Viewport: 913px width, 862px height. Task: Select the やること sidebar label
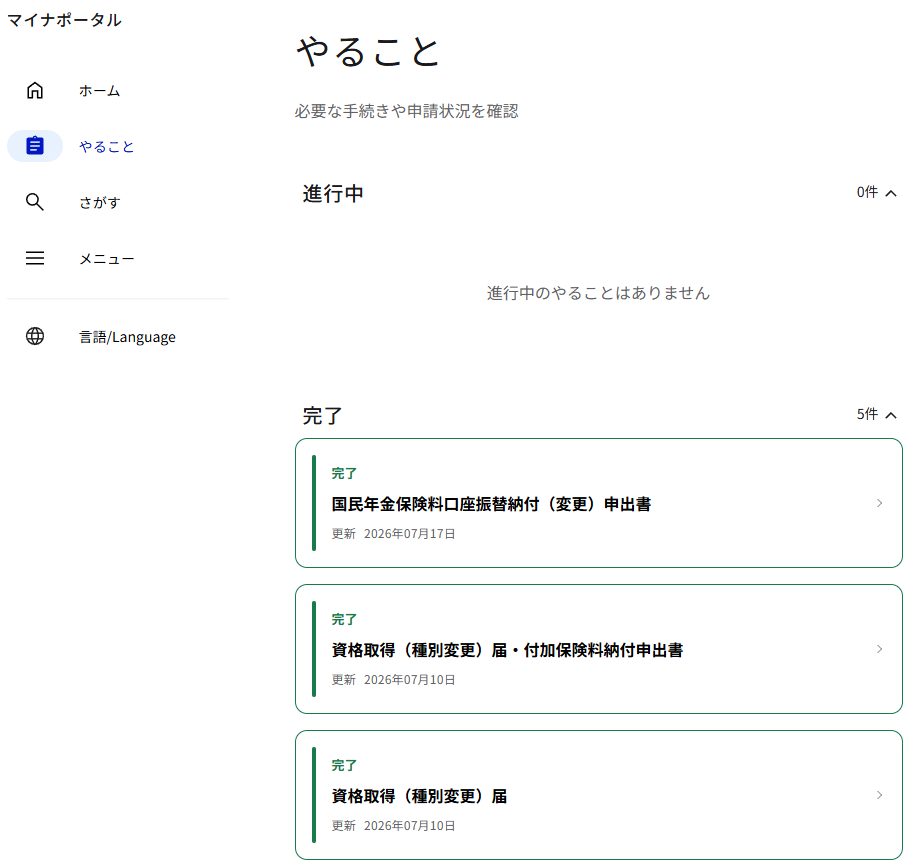[x=107, y=146]
